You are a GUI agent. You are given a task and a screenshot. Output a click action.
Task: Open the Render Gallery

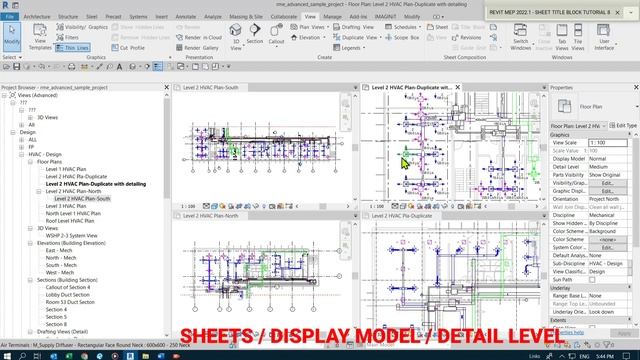[x=197, y=48]
